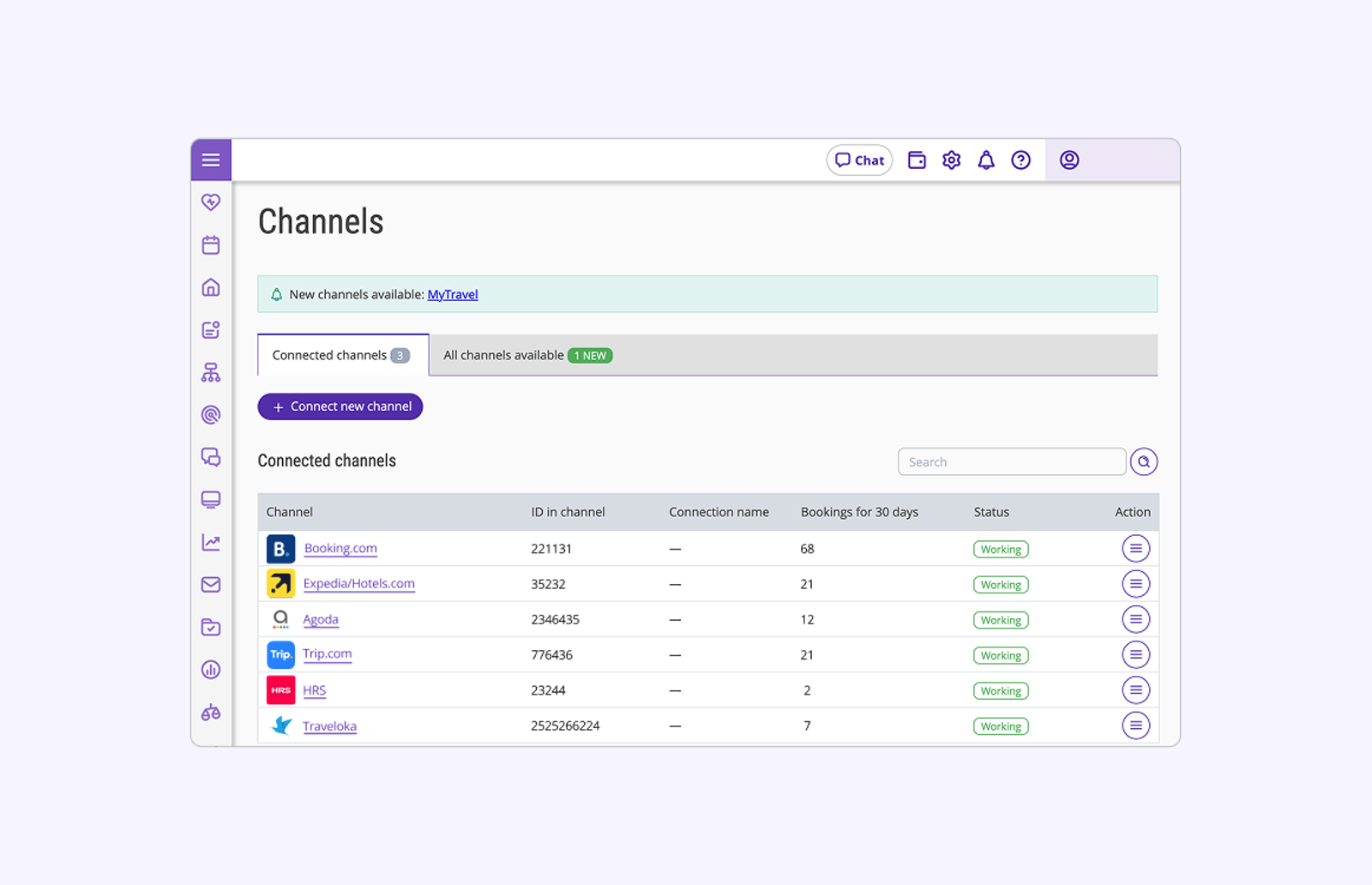Viewport: 1372px width, 885px height.
Task: Open action menu for Agoda row
Action: click(1135, 619)
